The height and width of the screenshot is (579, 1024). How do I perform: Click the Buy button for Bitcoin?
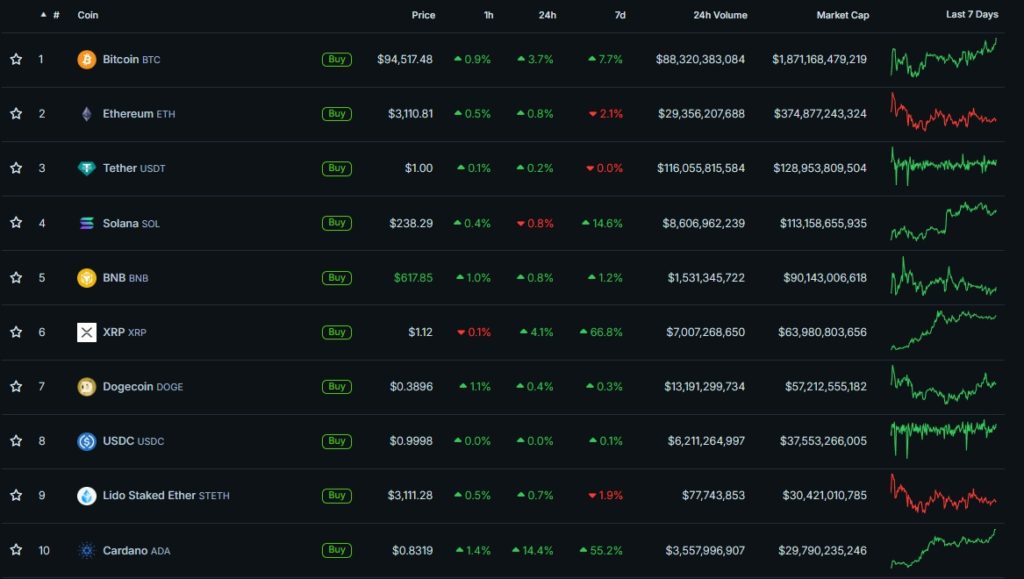point(336,59)
